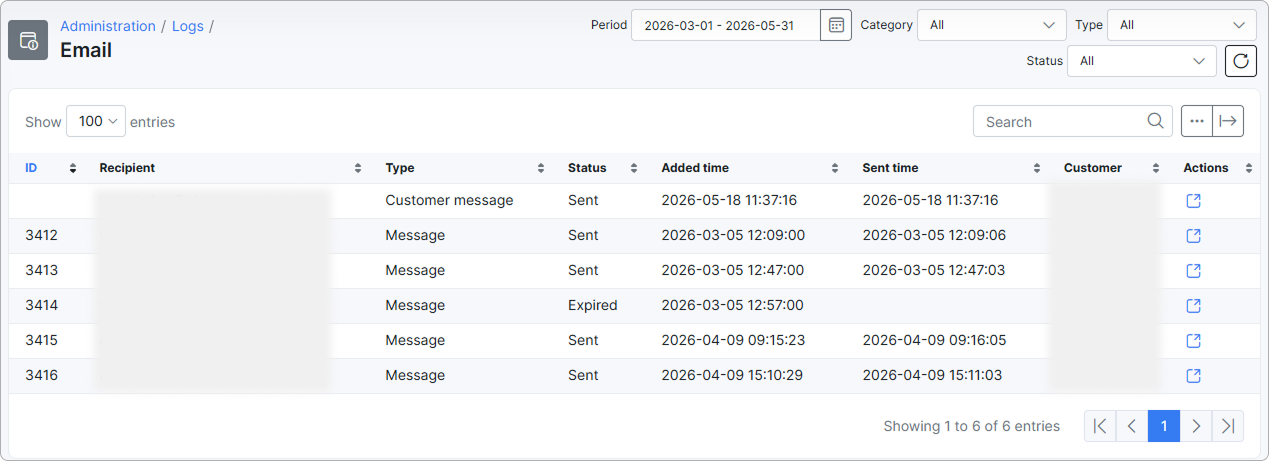The width and height of the screenshot is (1269, 461).
Task: Open the period calendar picker icon
Action: click(836, 25)
